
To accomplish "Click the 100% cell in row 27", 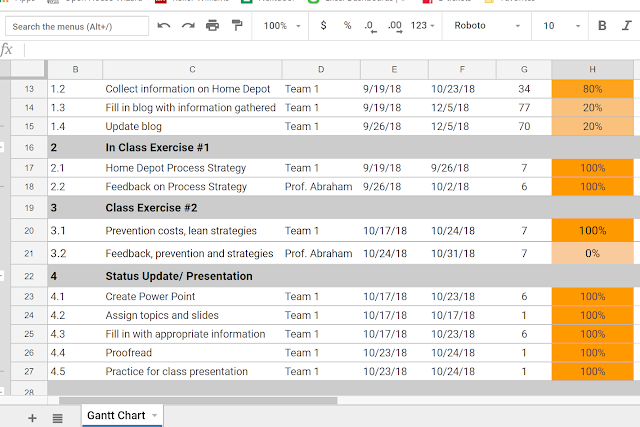I will (592, 372).
